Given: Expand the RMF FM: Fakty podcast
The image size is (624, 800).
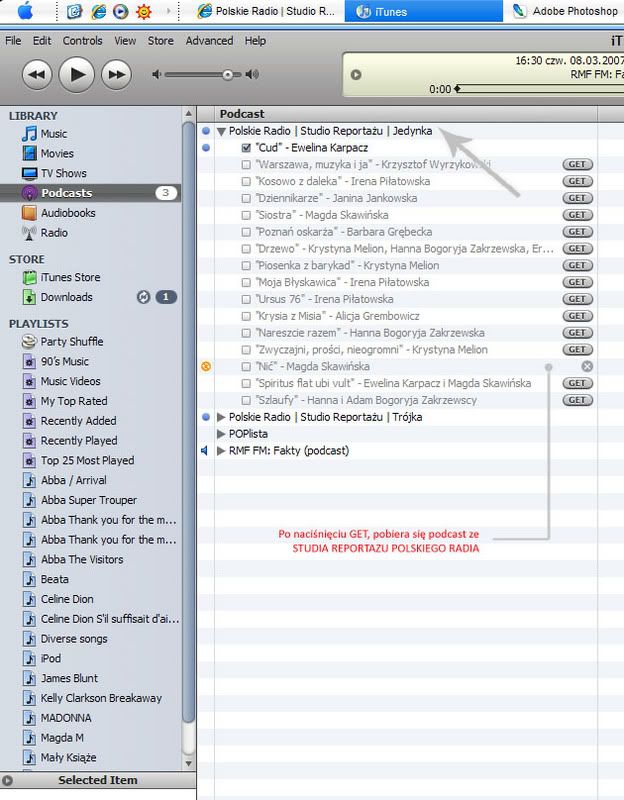Looking at the screenshot, I should point(221,451).
